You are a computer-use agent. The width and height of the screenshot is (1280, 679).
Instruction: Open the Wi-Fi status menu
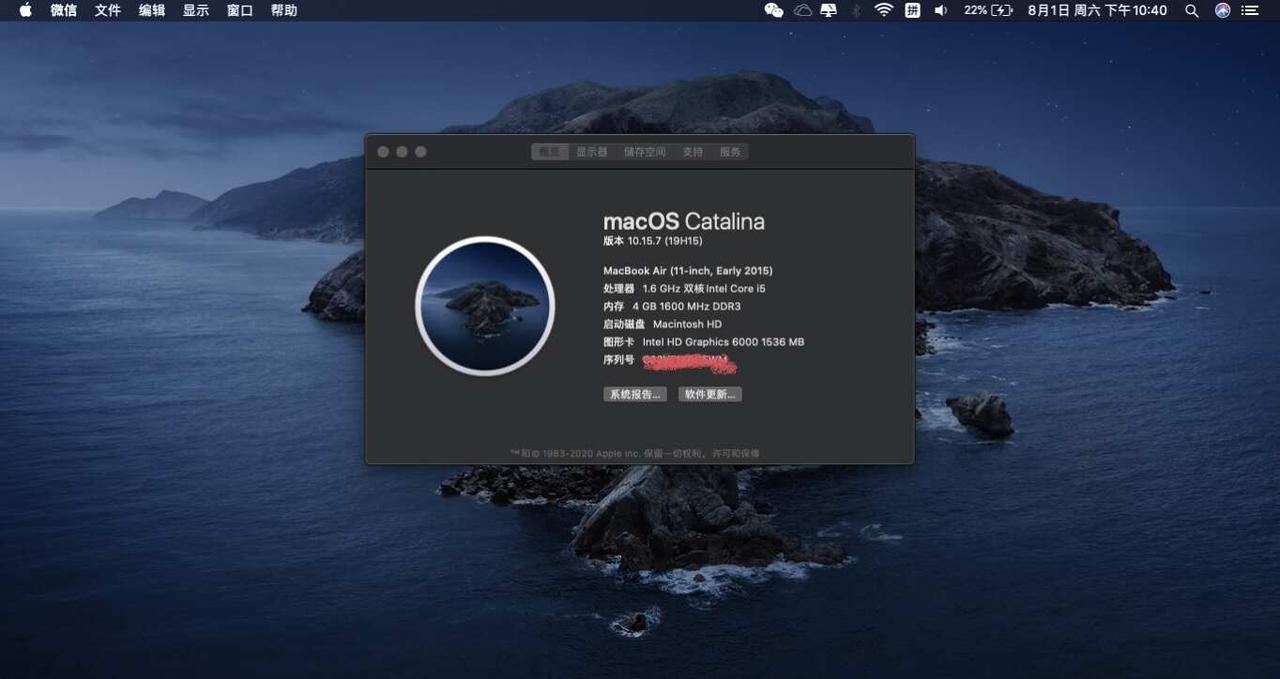pos(884,10)
